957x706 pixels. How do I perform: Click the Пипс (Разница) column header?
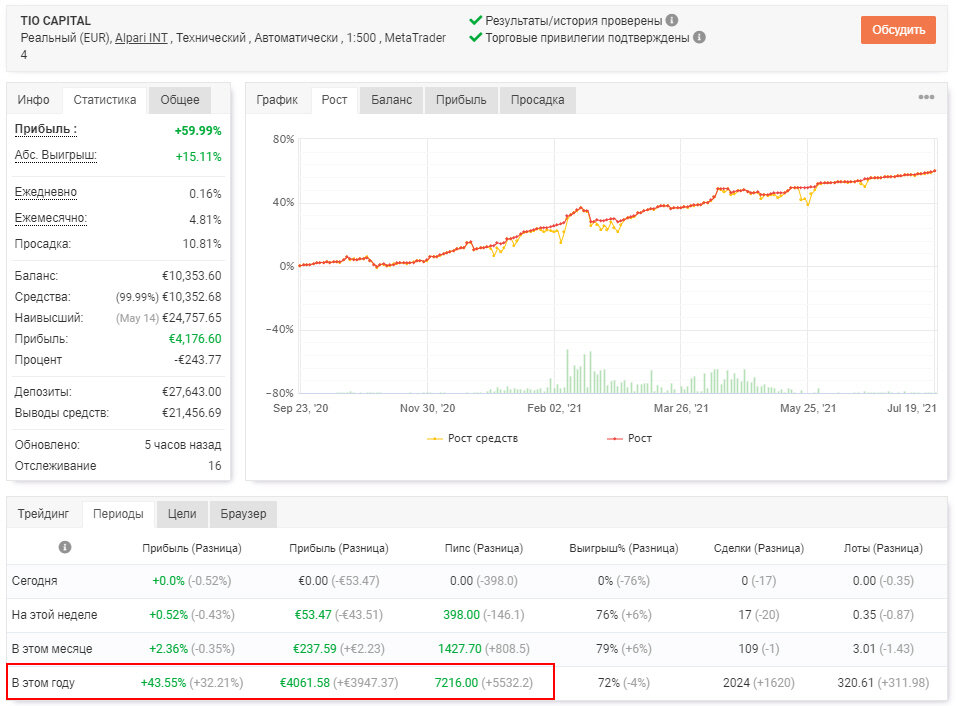[484, 548]
